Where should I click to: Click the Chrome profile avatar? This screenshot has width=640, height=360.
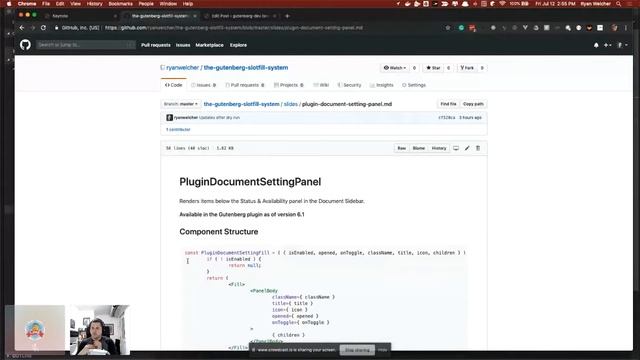(614, 28)
